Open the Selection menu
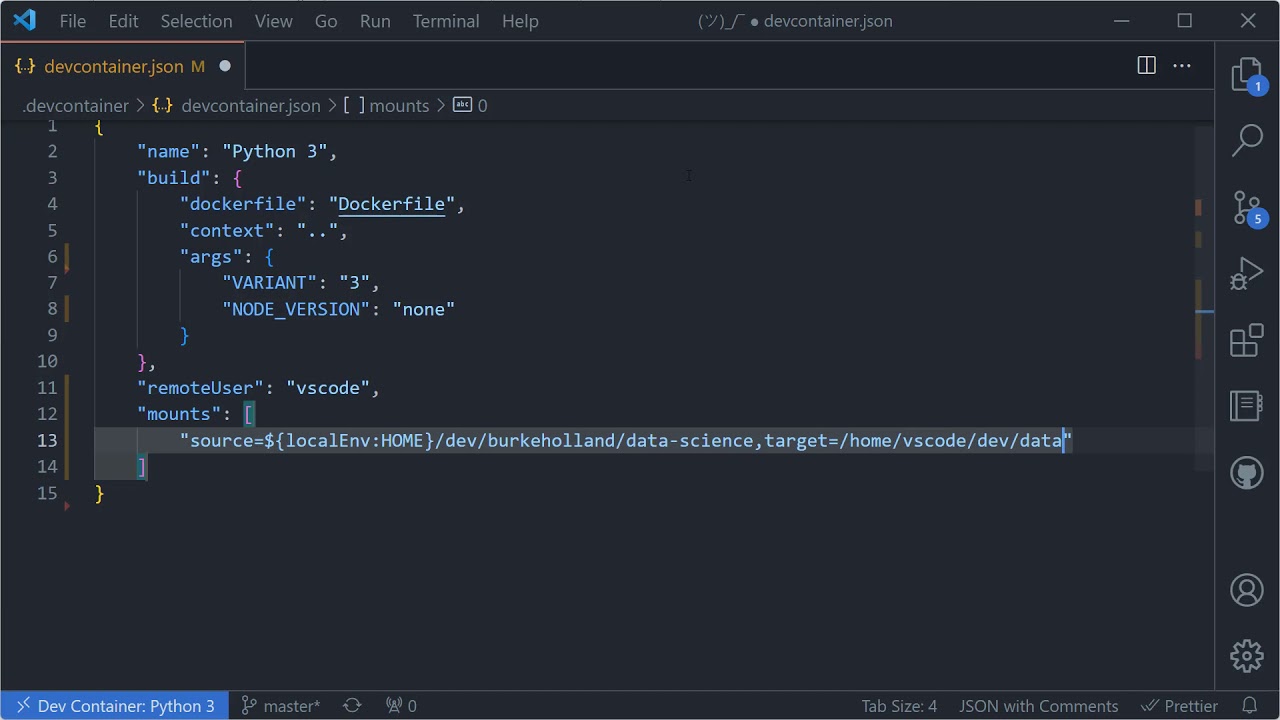 [196, 21]
